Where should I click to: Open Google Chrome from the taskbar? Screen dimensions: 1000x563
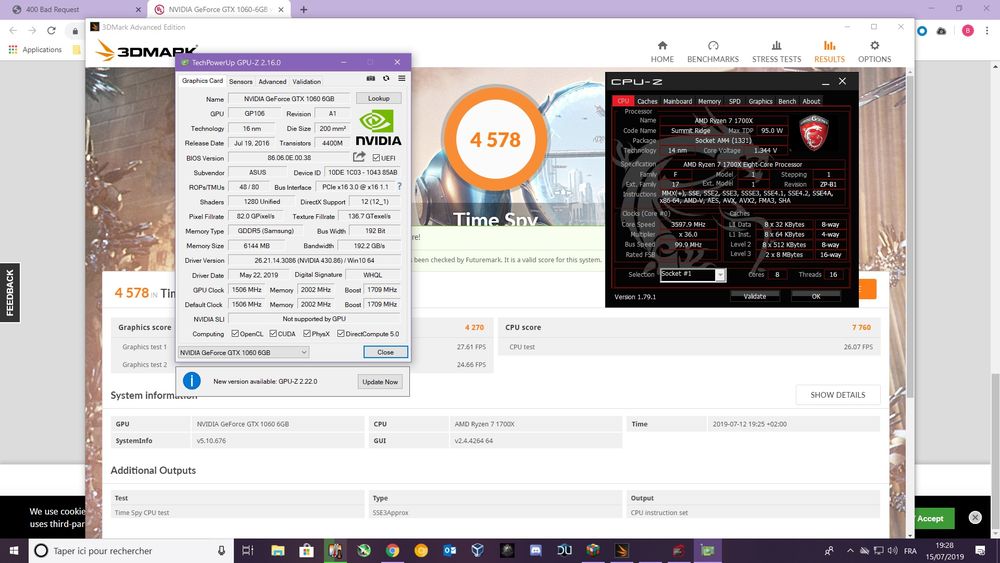coord(392,550)
